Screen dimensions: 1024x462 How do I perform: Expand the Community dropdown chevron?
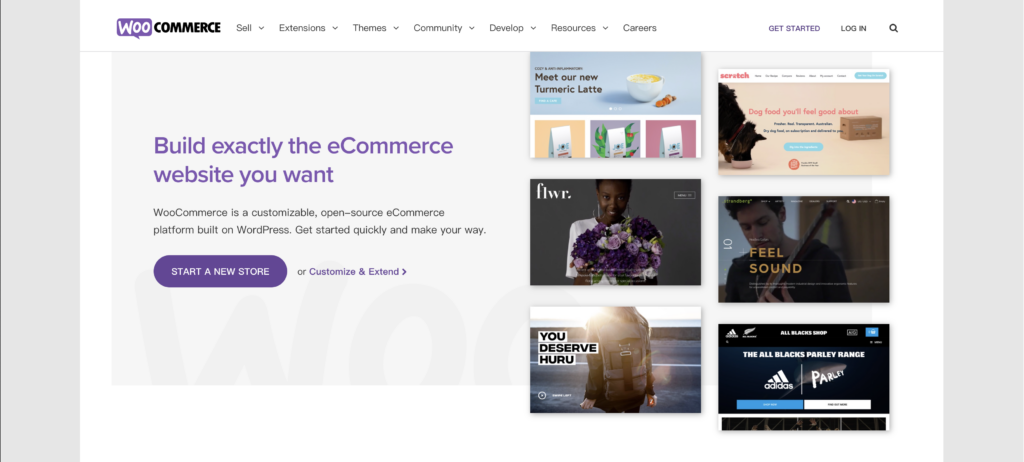point(472,28)
